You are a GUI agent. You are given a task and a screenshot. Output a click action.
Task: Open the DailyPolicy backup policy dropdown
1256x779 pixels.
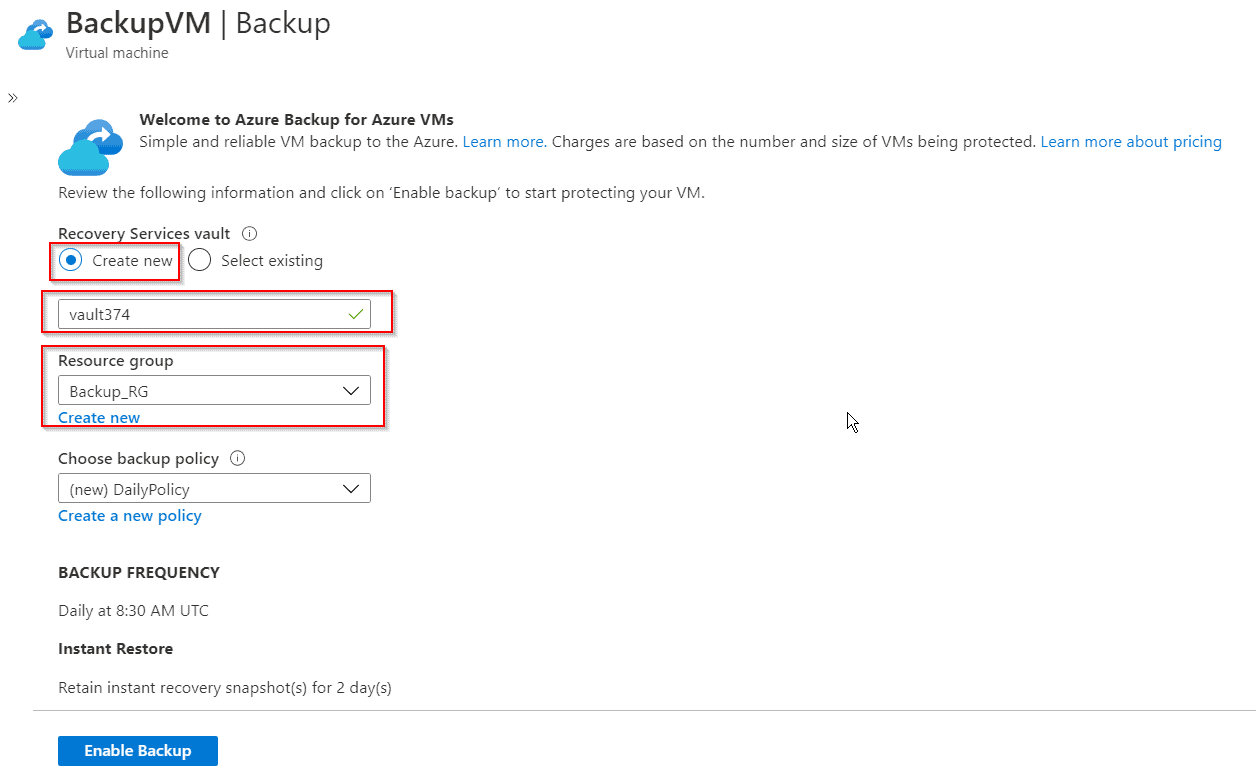200,489
